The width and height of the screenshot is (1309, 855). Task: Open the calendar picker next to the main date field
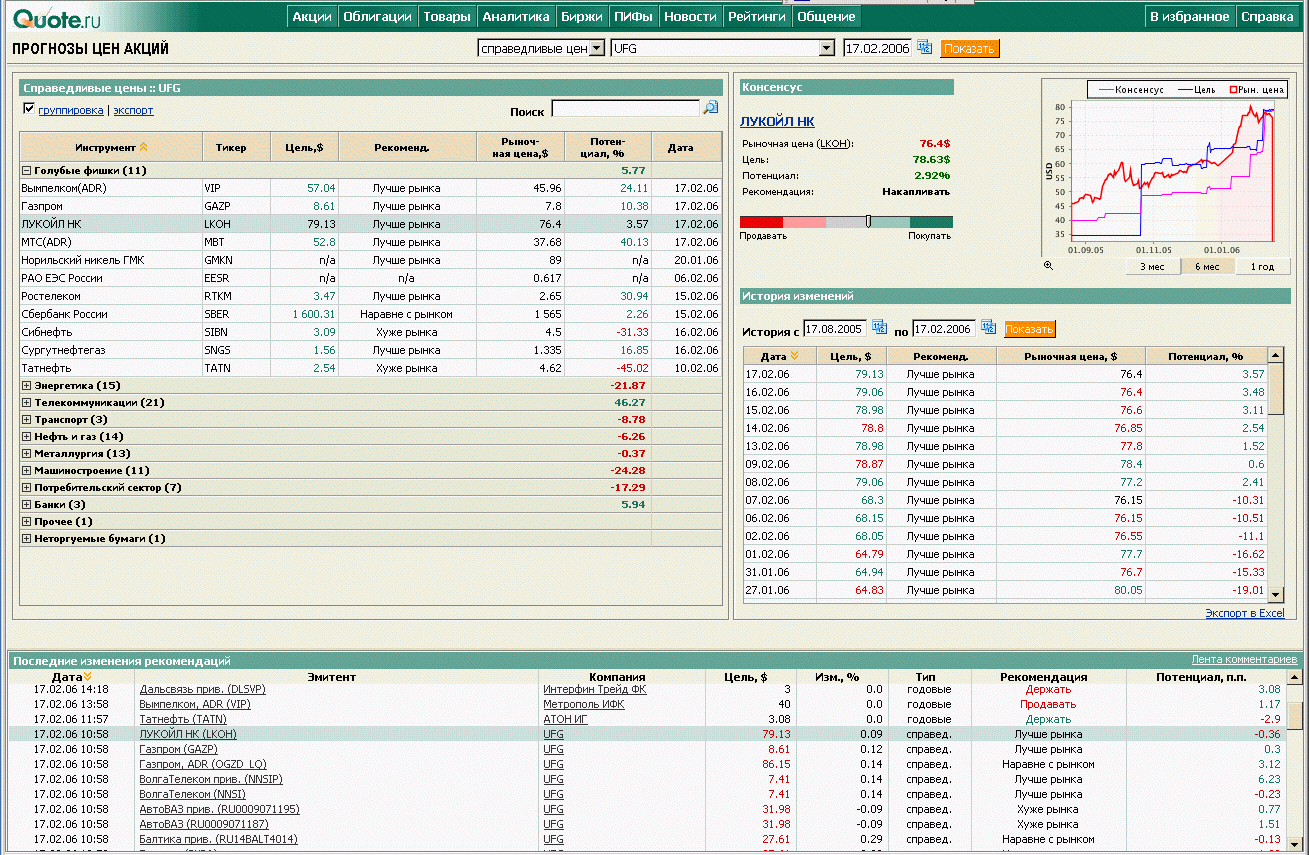(924, 47)
